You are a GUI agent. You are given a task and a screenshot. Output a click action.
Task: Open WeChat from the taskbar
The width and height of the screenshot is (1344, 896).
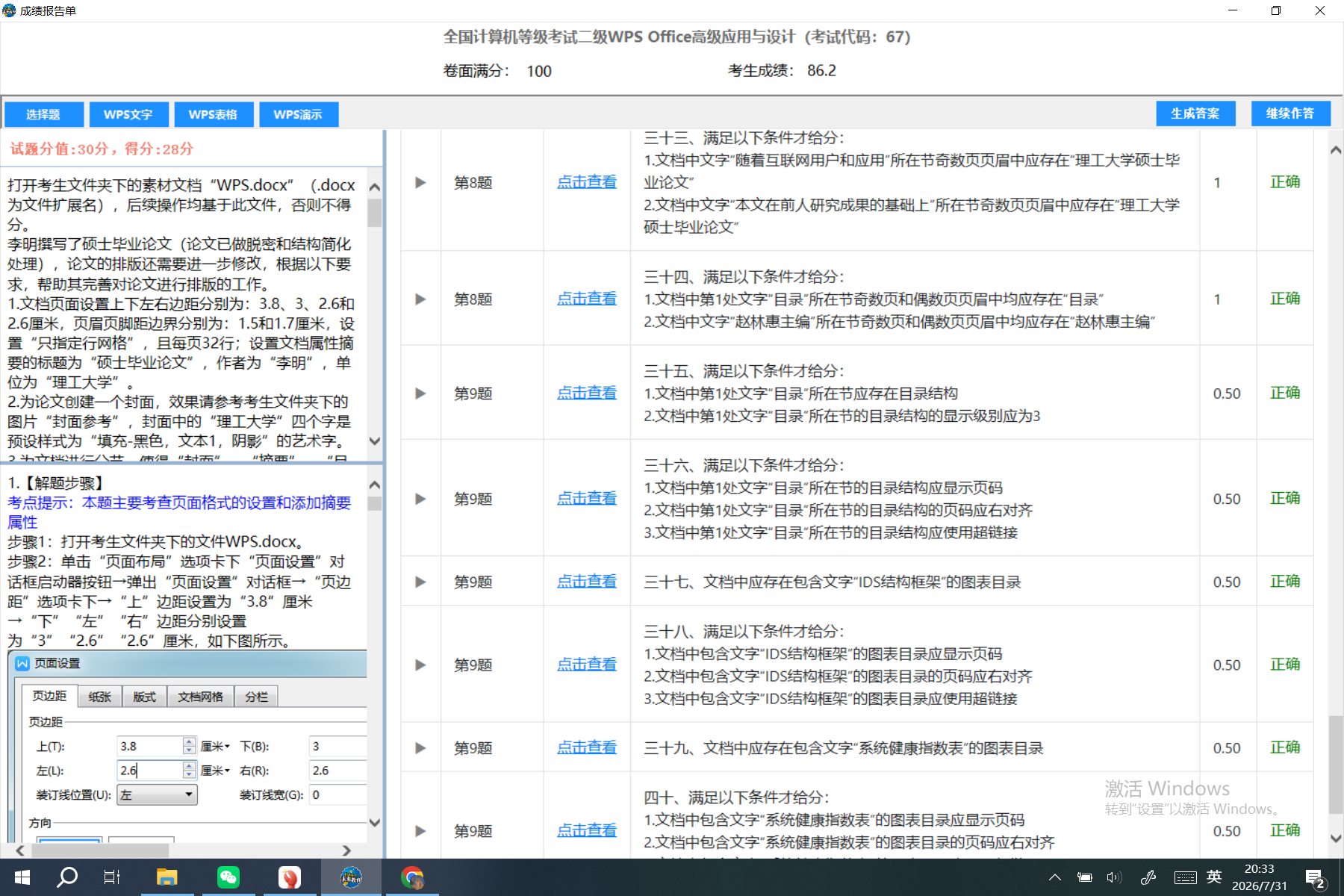coord(228,877)
